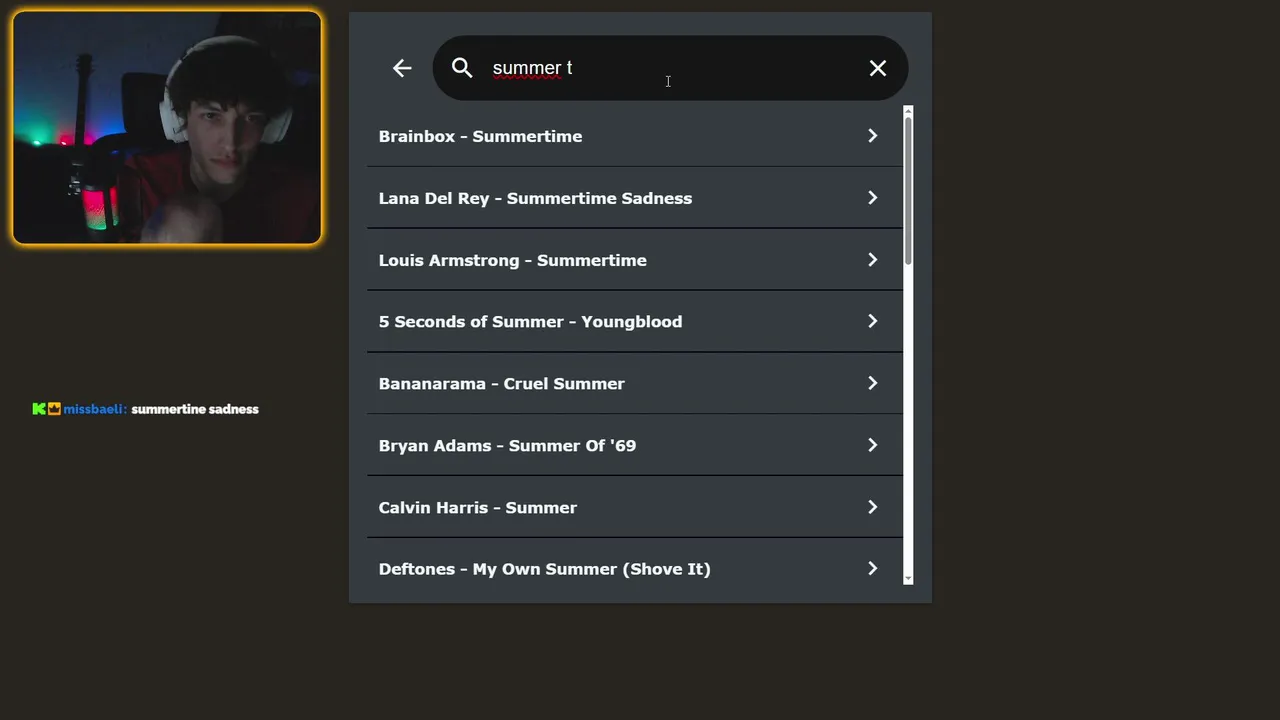Image resolution: width=1280 pixels, height=720 pixels.
Task: Click the chevron beside Louis Armstrong - Summertime
Action: coord(872,260)
